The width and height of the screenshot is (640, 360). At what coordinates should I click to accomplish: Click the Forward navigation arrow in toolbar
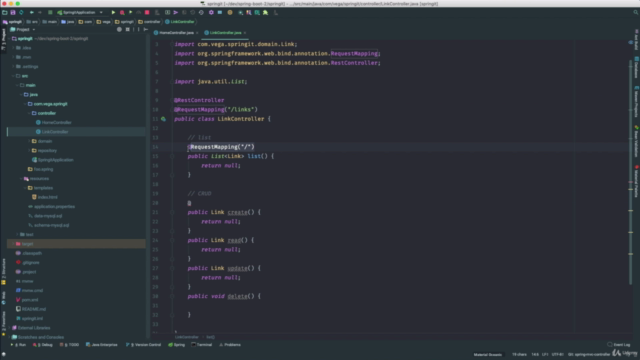[40, 13]
